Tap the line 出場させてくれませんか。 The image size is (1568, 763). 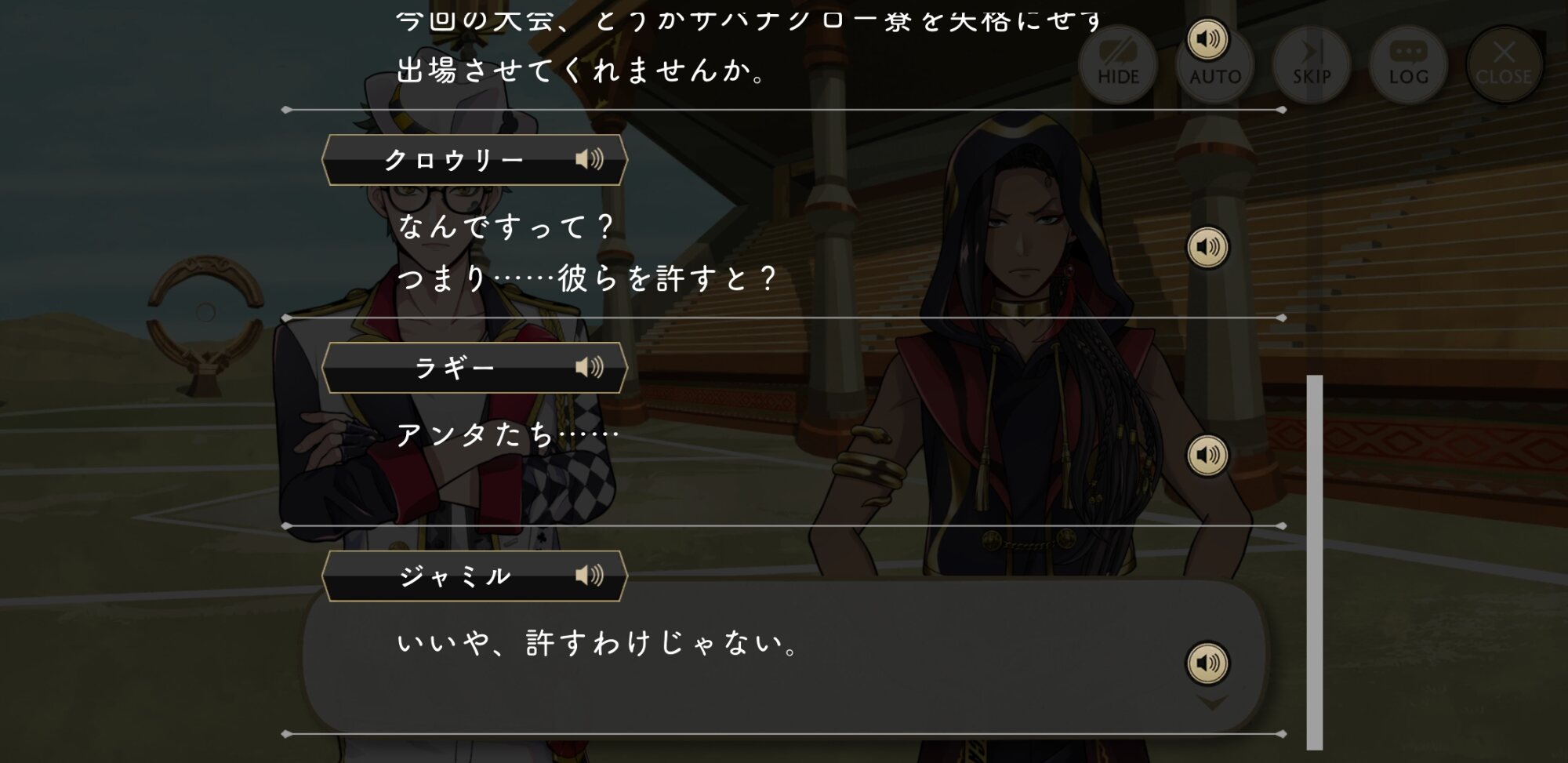(581, 71)
